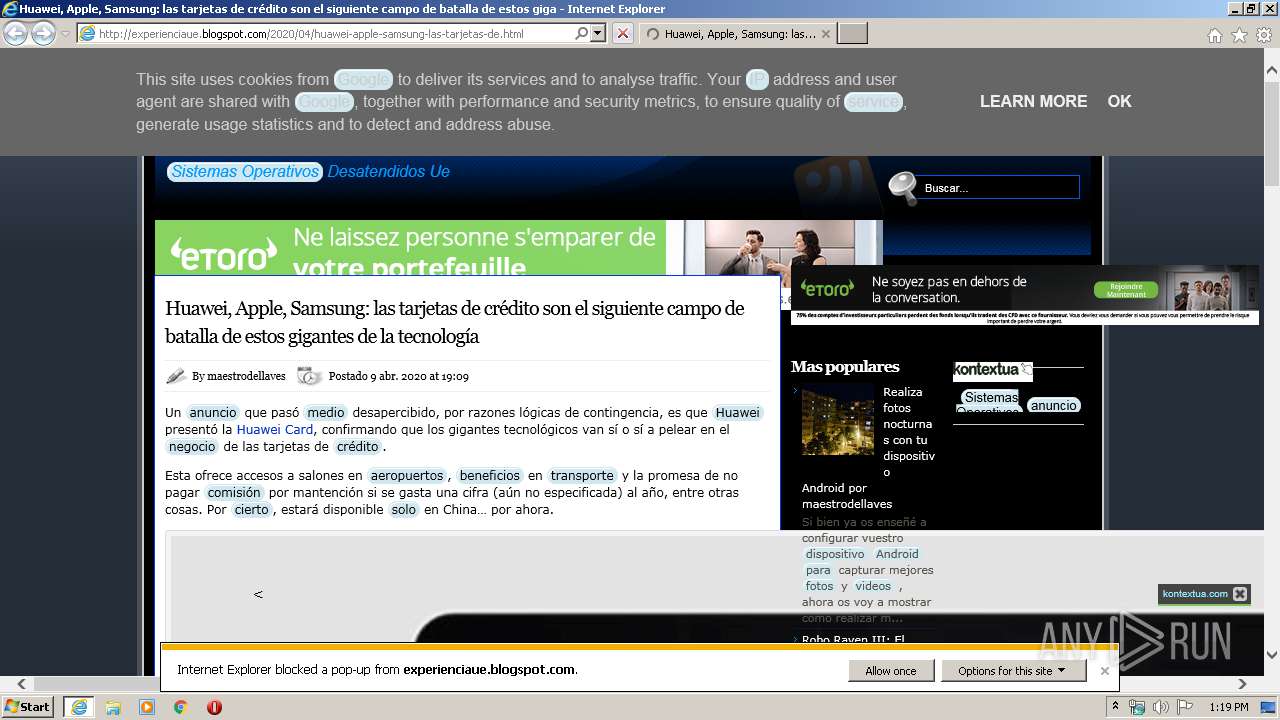Click highlighted keyword transporte
The height and width of the screenshot is (720, 1280).
point(582,475)
